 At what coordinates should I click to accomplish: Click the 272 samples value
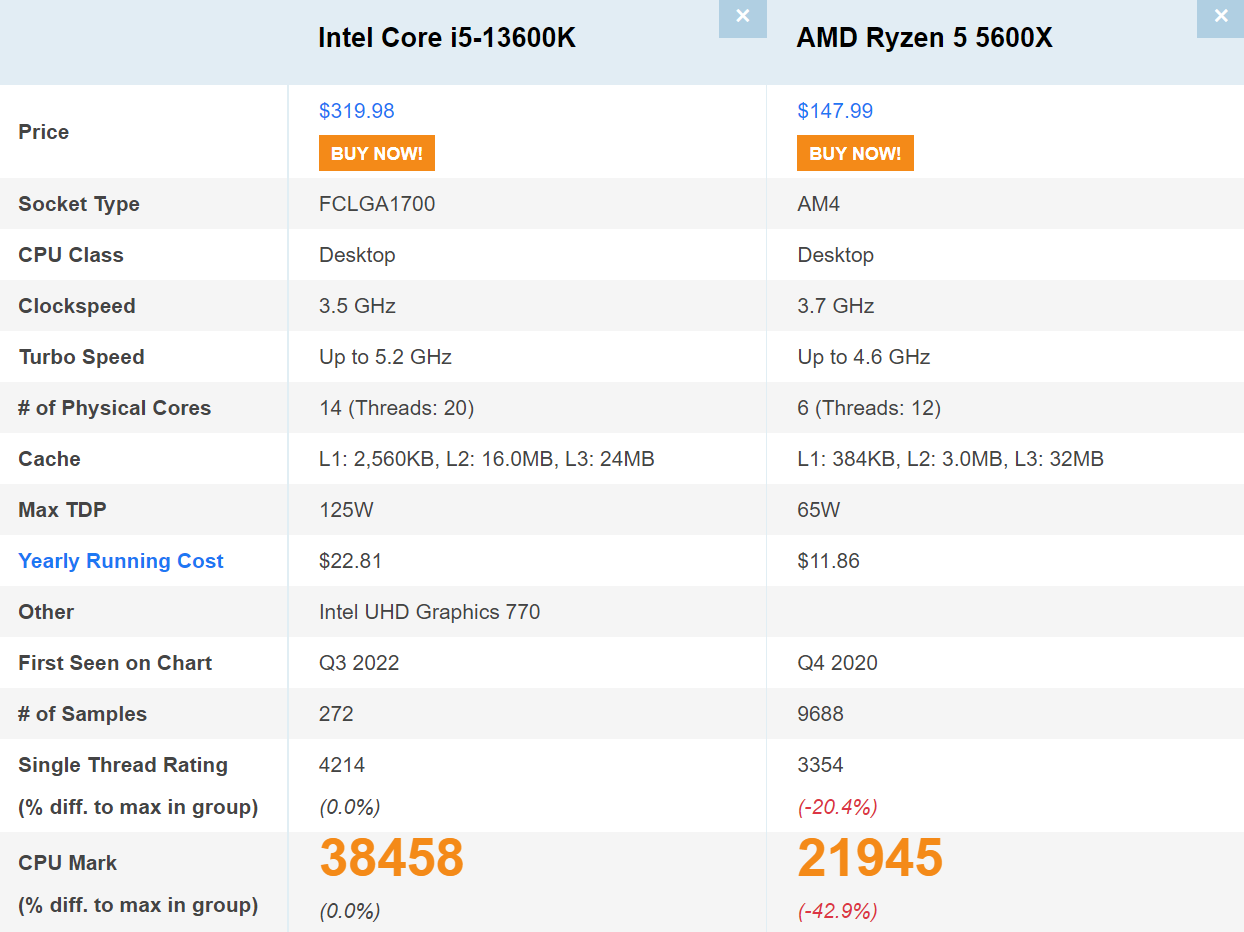336,714
